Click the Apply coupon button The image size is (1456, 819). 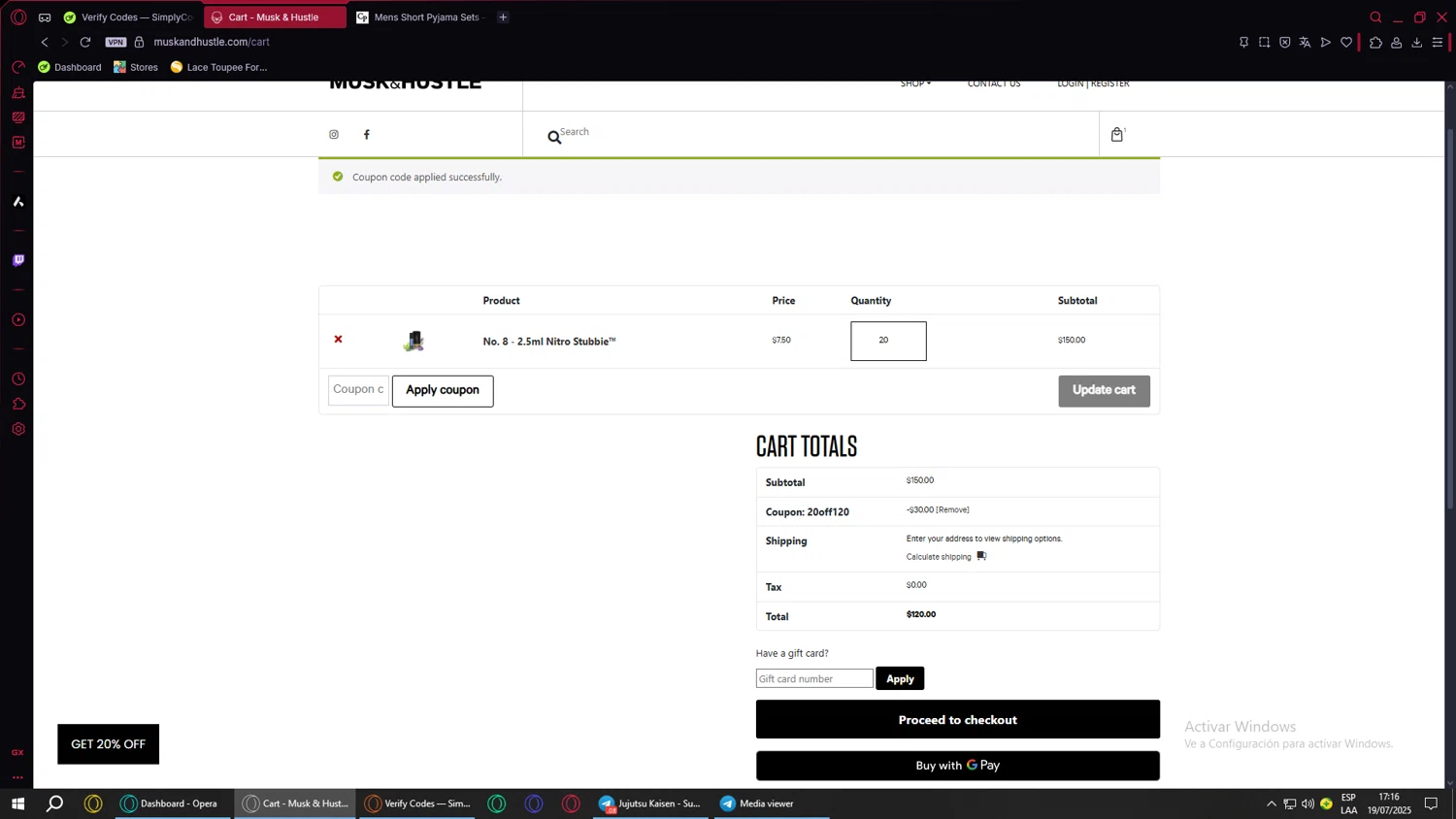coord(443,391)
